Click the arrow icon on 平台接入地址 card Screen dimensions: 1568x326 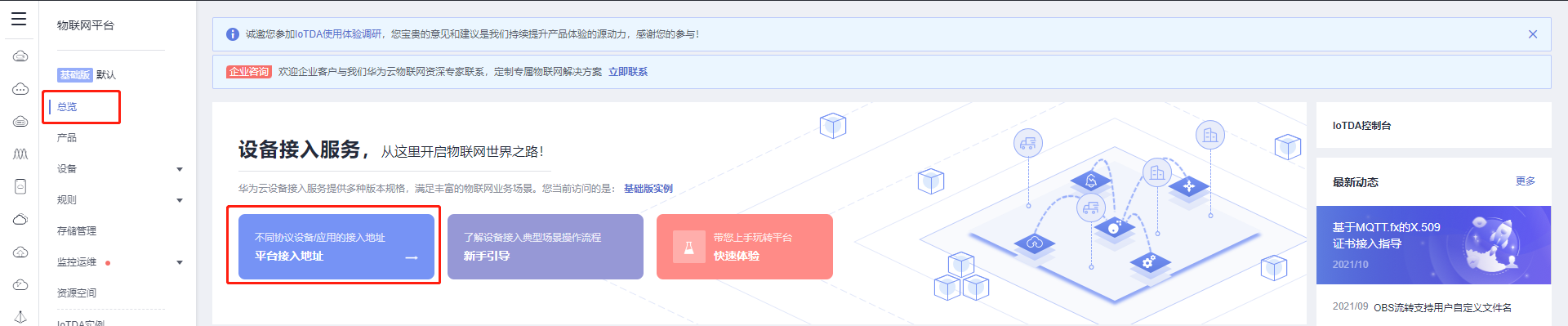(x=412, y=257)
